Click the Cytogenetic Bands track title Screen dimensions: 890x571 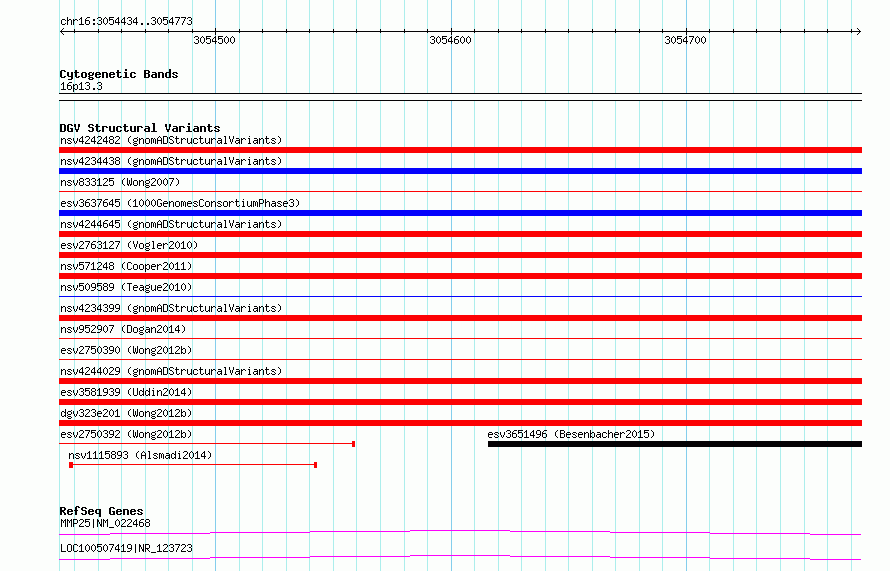coord(119,74)
